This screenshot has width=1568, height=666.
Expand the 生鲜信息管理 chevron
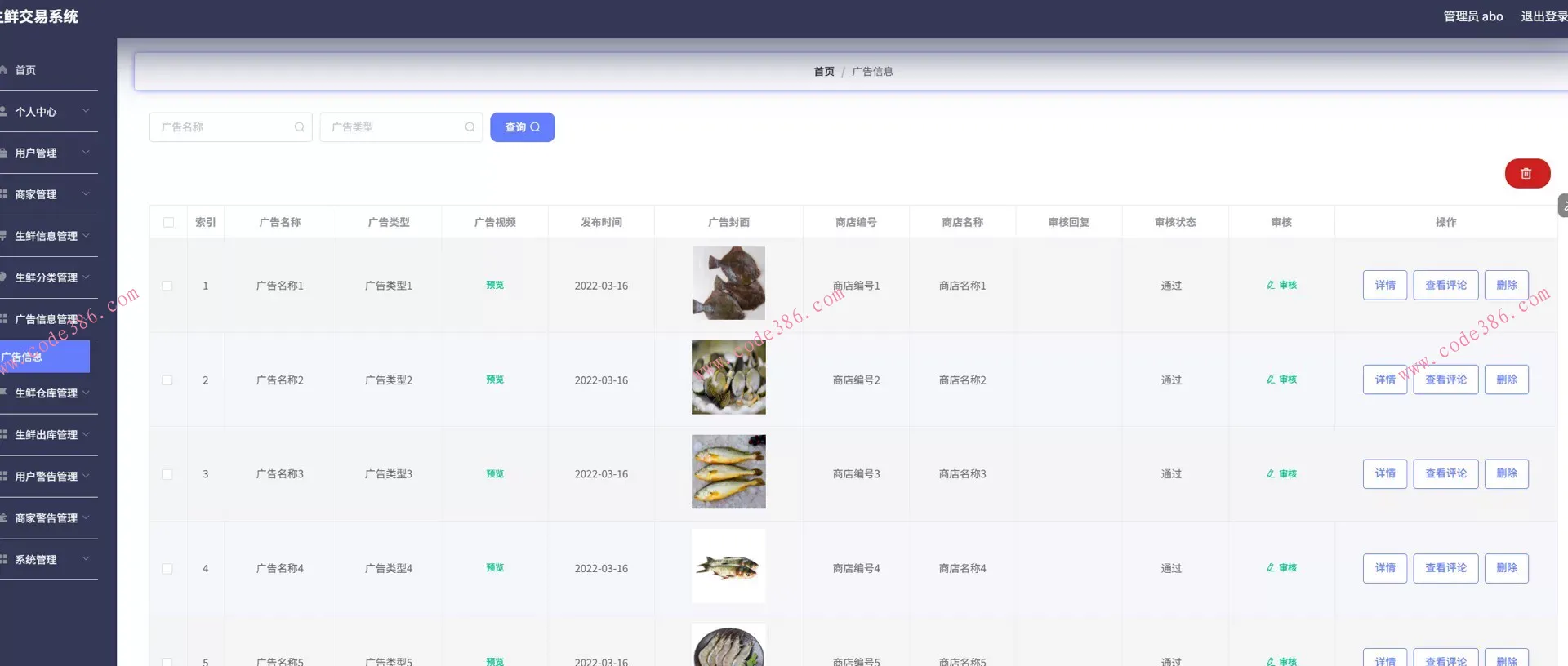pyautogui.click(x=86, y=236)
